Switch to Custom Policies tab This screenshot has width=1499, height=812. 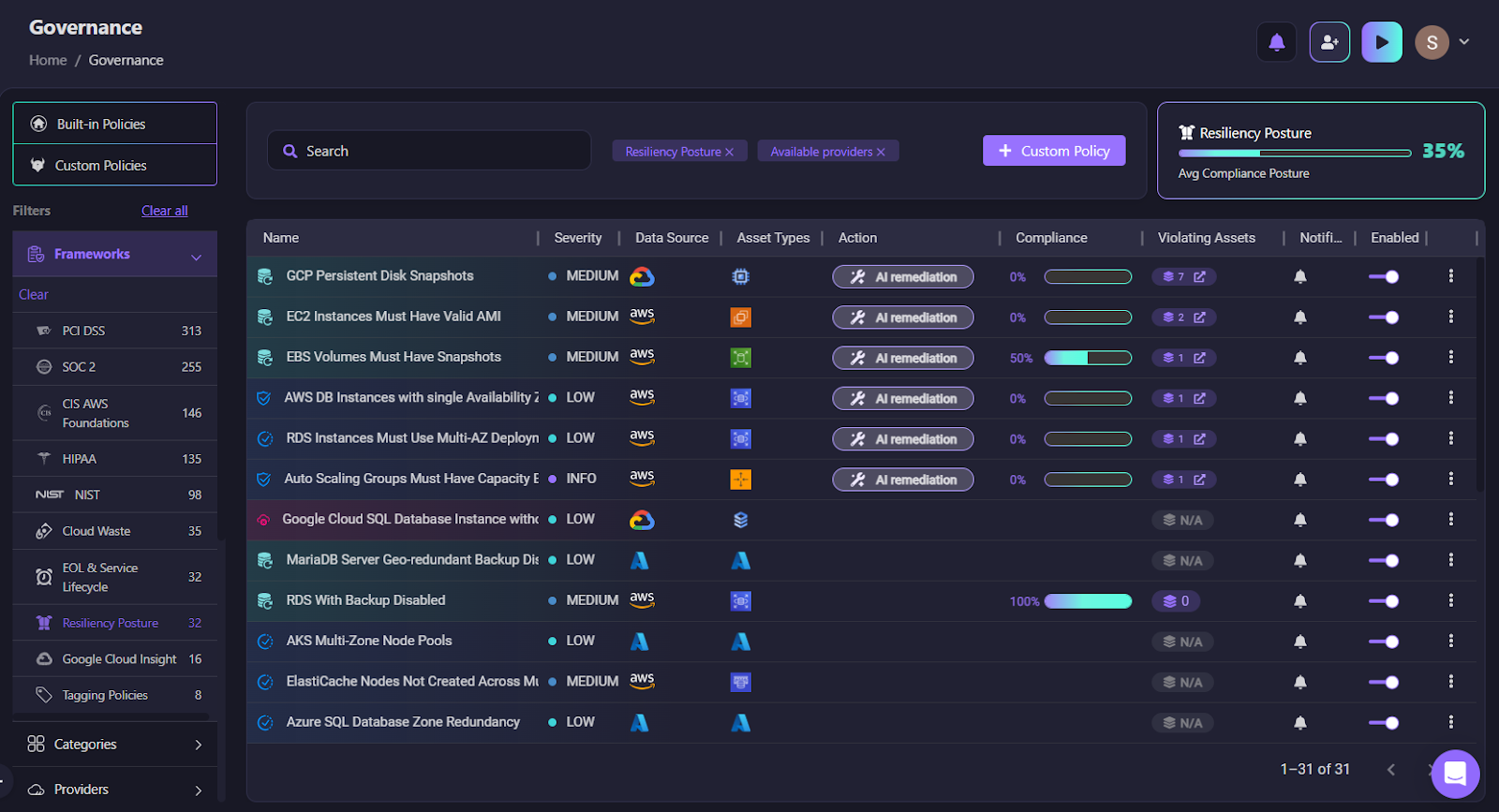coord(115,165)
